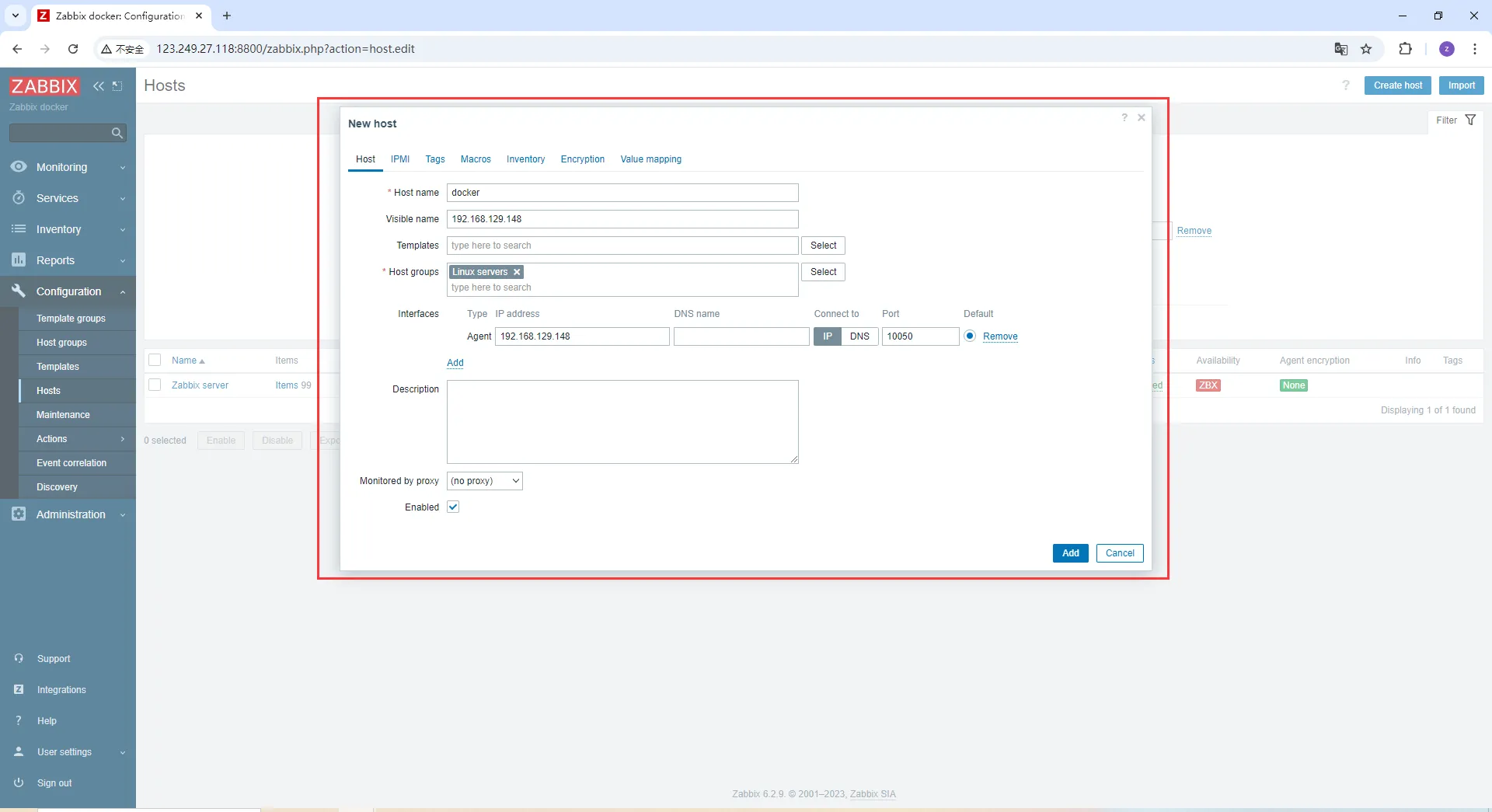Open help for the New host dialog

1124,118
